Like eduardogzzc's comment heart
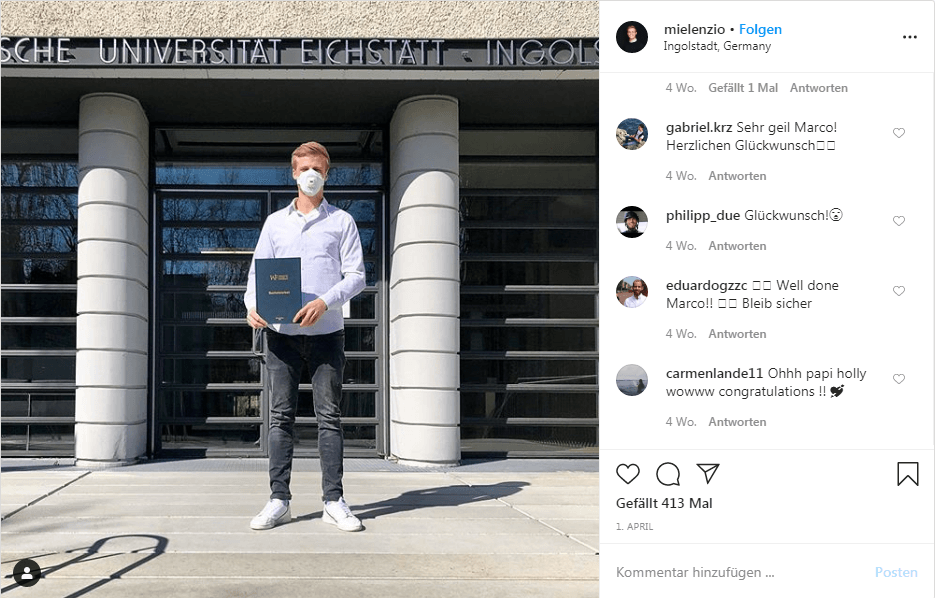The image size is (935, 598). pyautogui.click(x=899, y=291)
